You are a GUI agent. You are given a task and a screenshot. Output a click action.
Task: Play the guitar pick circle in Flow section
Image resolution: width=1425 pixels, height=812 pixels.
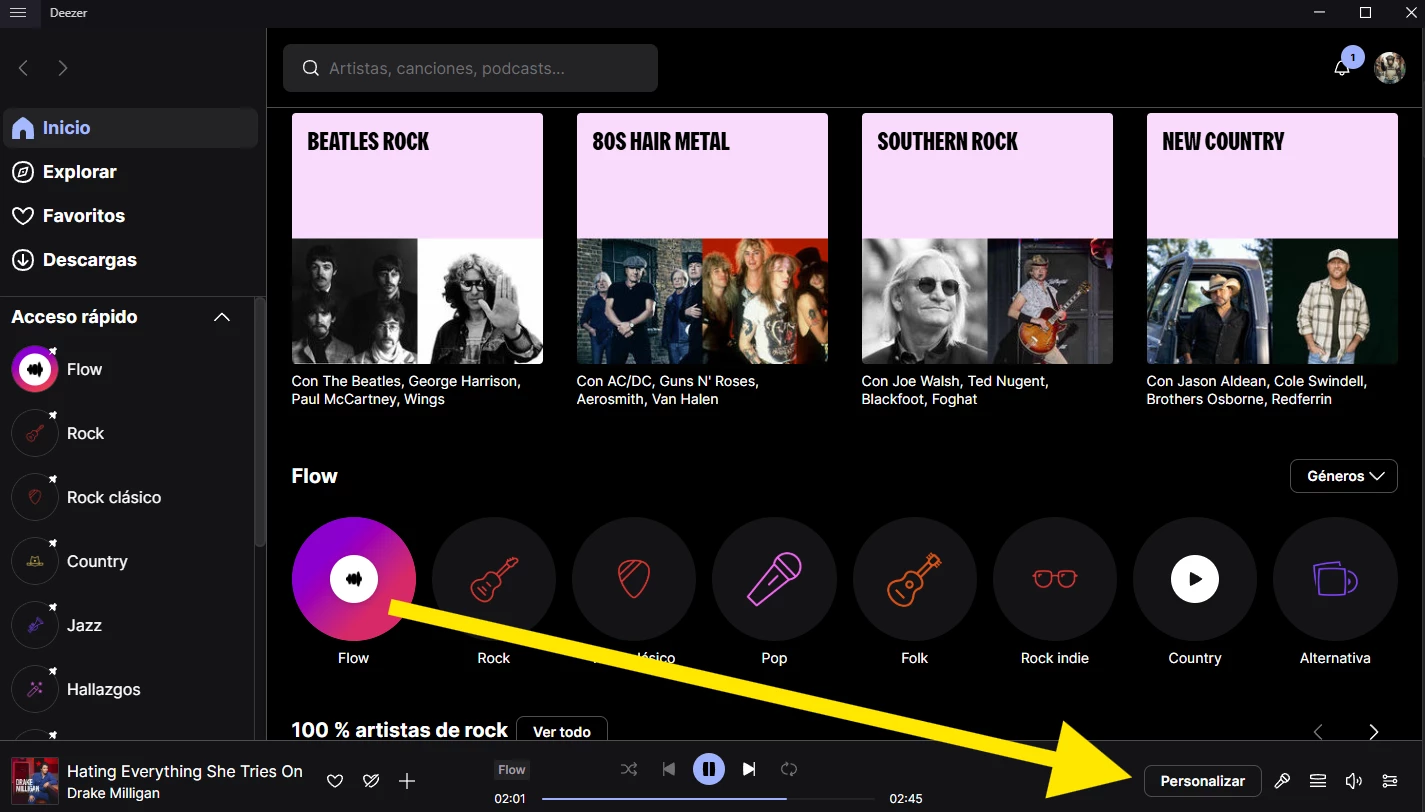[x=634, y=578]
